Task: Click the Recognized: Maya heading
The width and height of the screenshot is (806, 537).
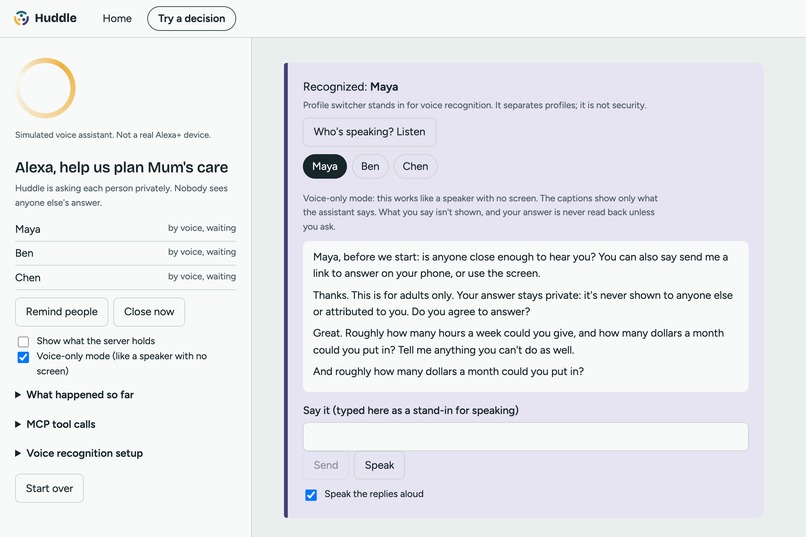Action: tap(351, 87)
